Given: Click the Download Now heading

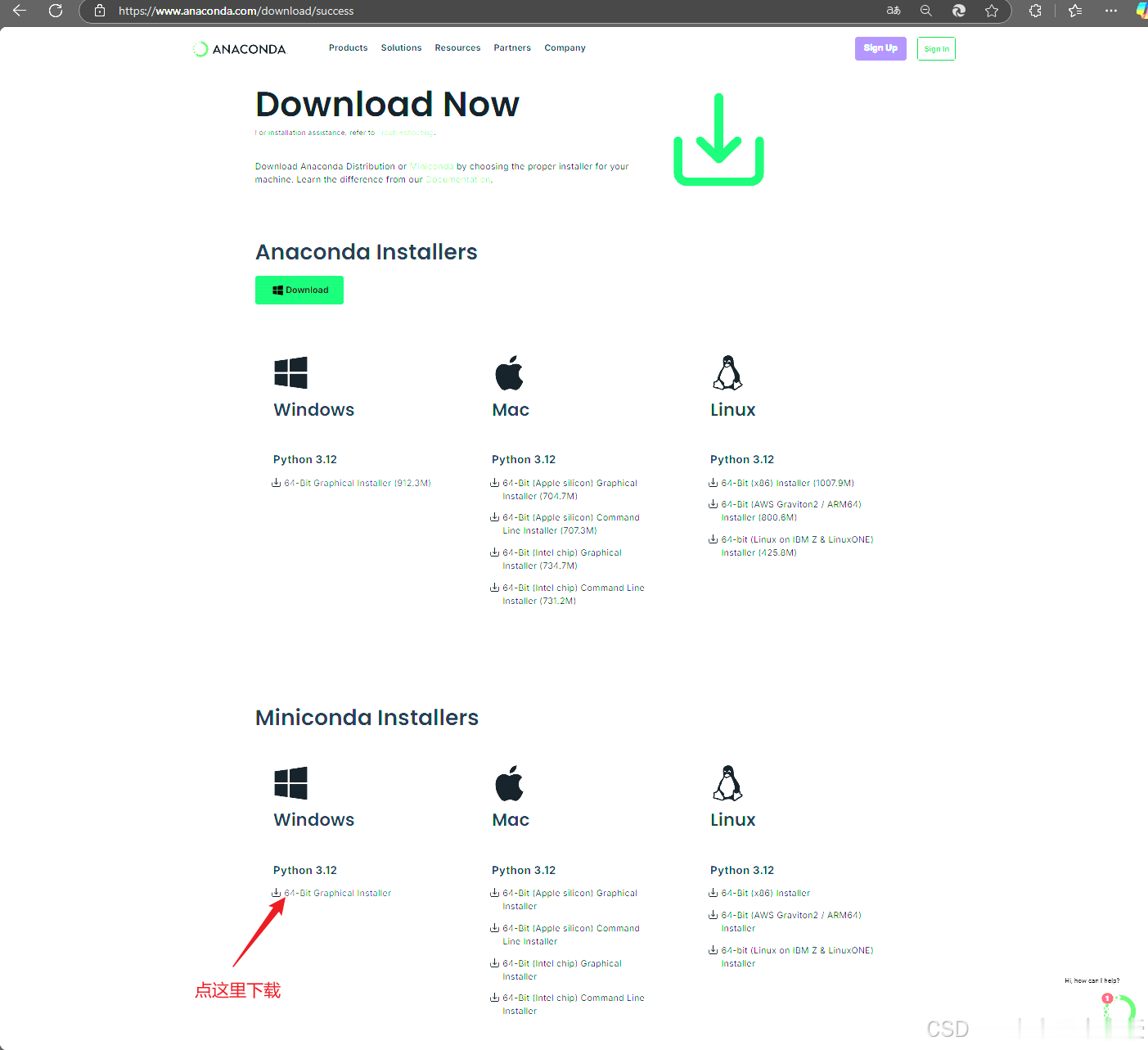Looking at the screenshot, I should 387,104.
